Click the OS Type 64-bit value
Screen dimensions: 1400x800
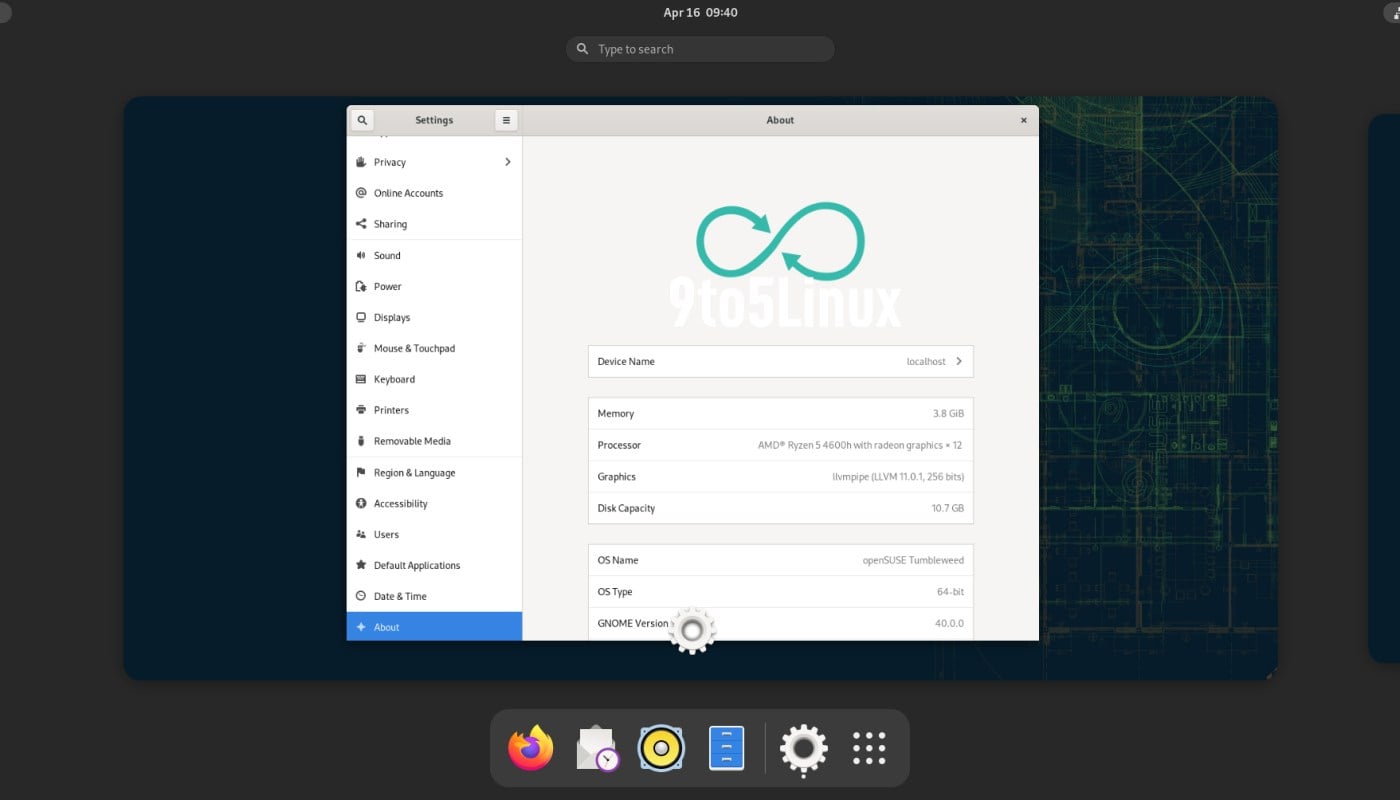click(x=950, y=592)
